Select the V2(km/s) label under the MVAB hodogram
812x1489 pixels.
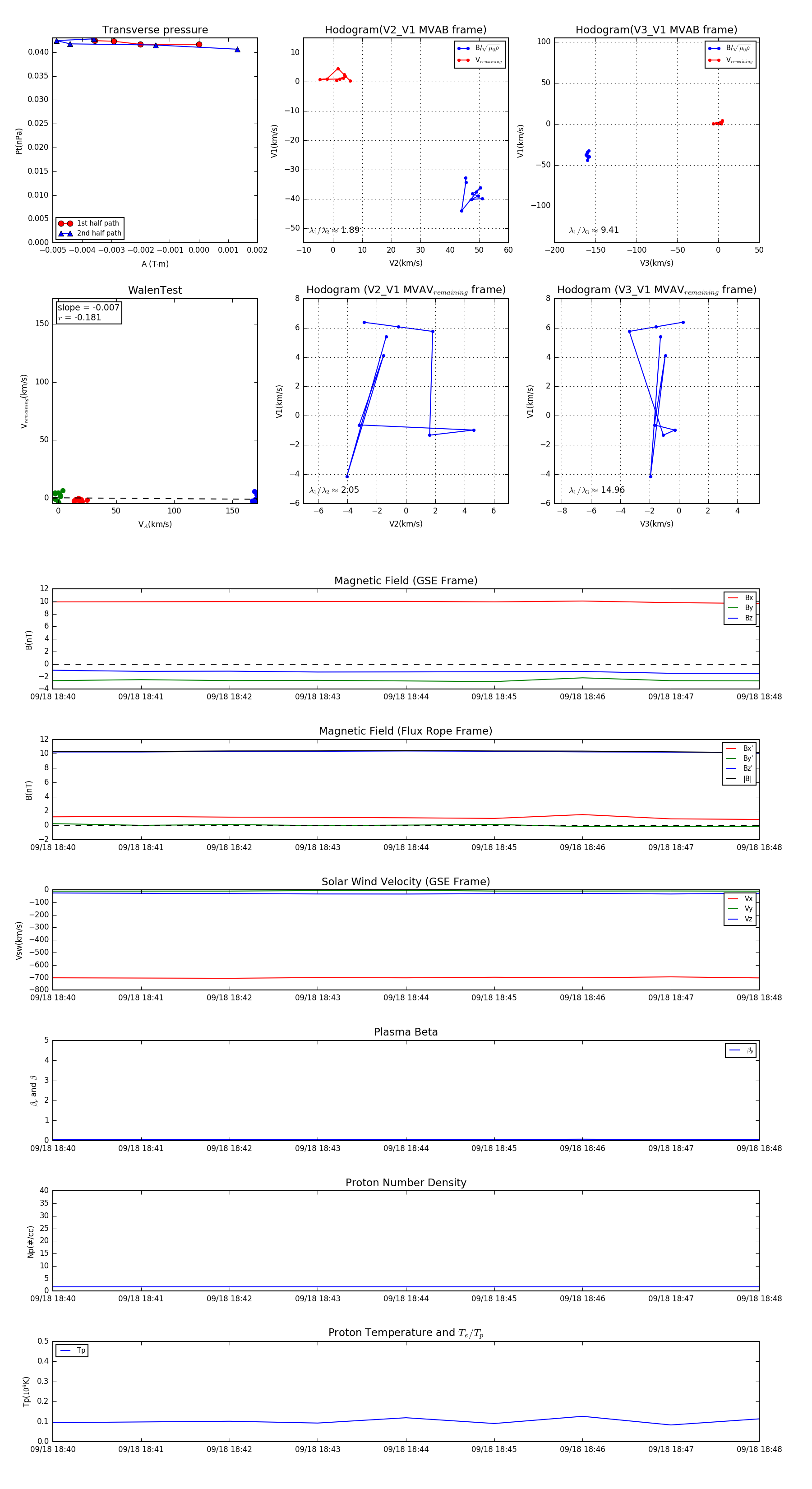pos(406,263)
